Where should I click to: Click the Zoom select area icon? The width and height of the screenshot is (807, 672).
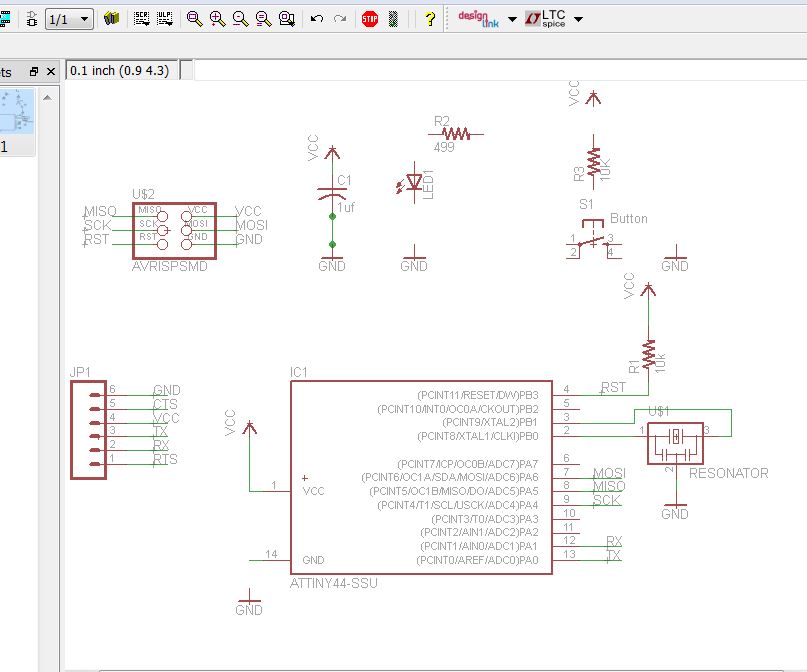click(x=287, y=19)
